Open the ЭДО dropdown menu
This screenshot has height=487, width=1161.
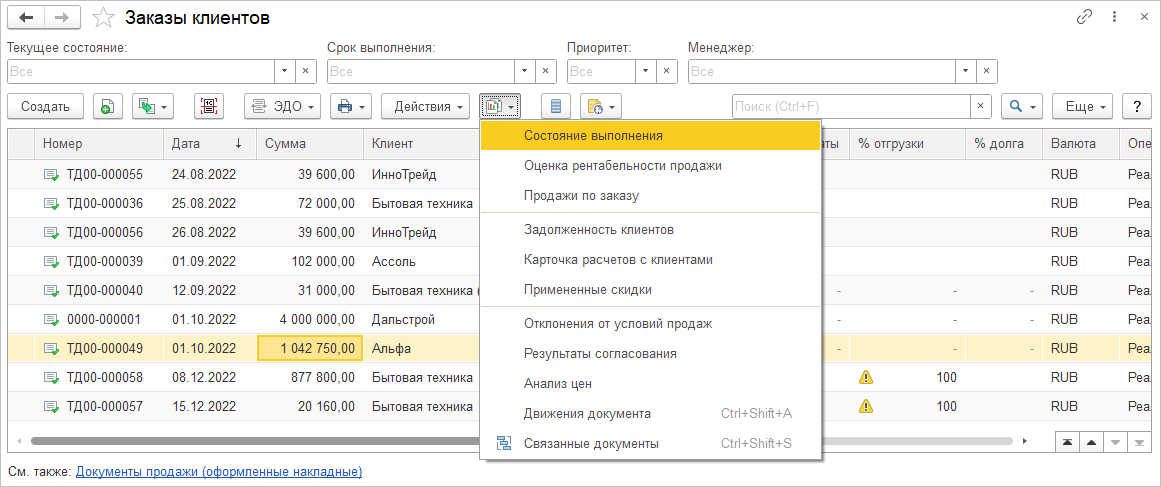coord(283,106)
